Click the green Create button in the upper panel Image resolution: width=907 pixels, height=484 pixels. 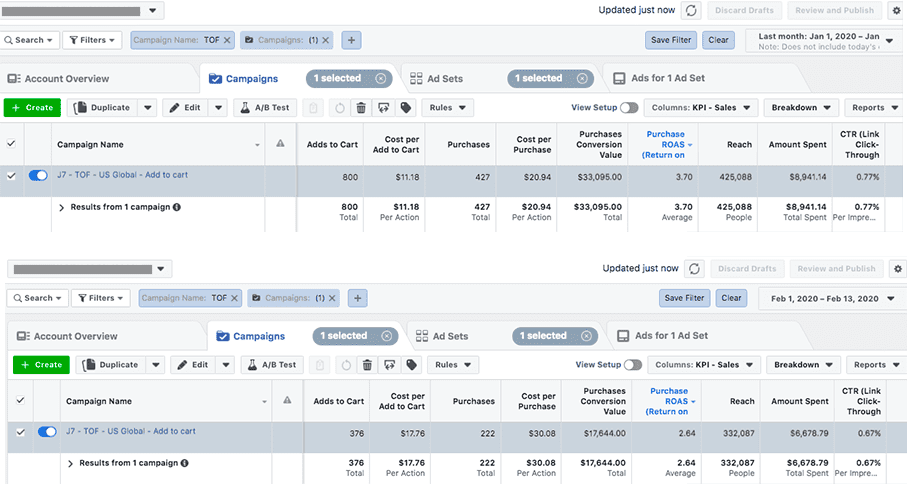click(32, 108)
